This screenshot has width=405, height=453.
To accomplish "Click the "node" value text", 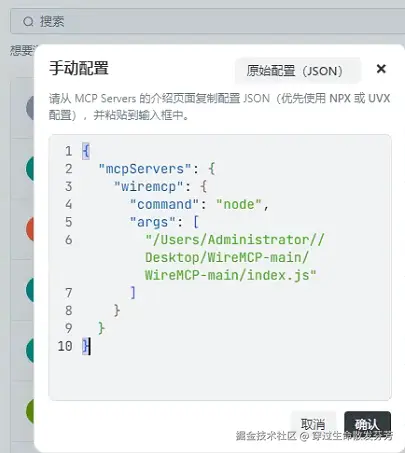I will tap(239, 204).
